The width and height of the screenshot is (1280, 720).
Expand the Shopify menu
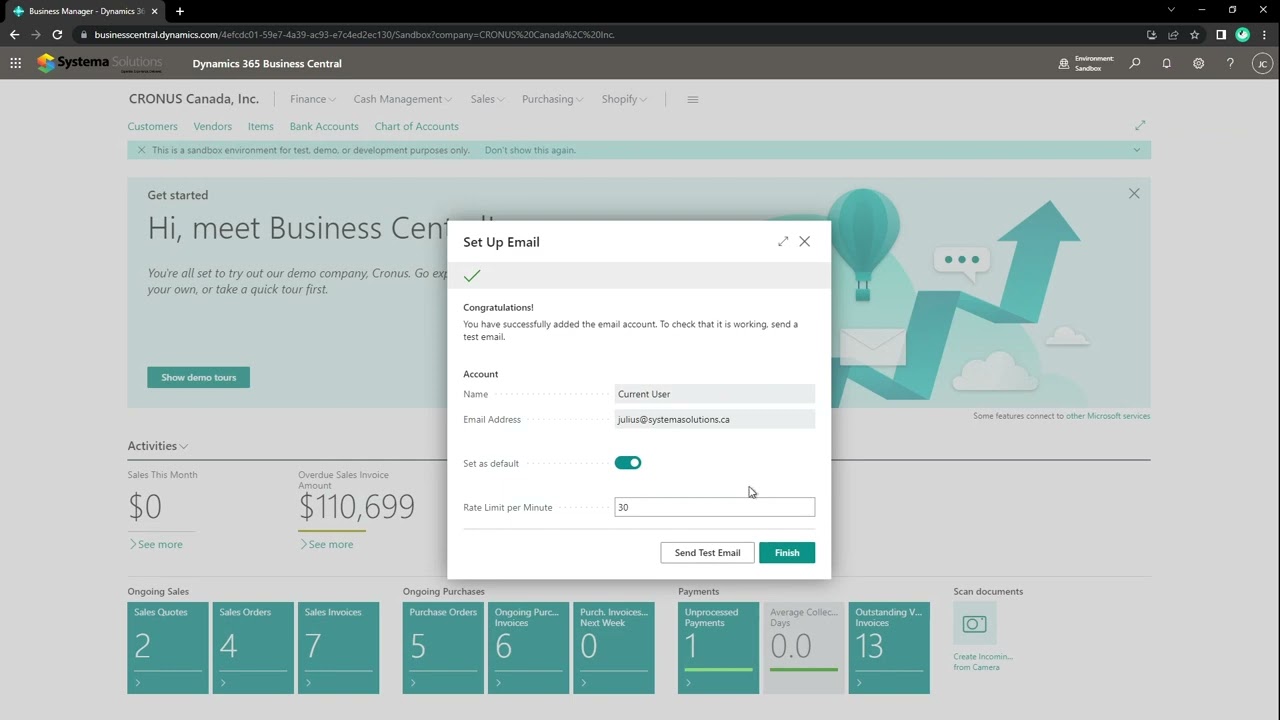tap(624, 99)
